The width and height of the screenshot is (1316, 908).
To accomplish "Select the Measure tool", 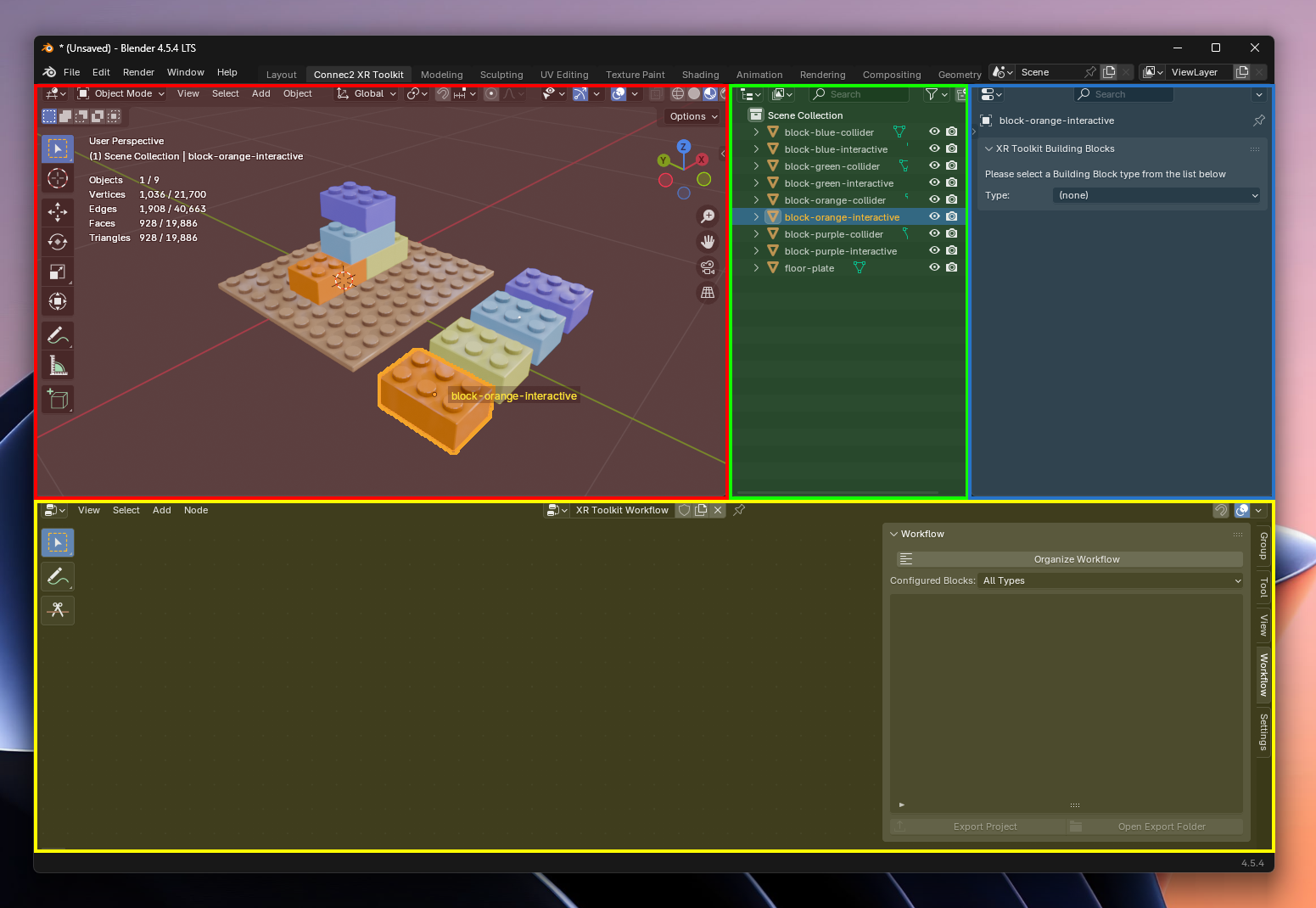I will 58,366.
